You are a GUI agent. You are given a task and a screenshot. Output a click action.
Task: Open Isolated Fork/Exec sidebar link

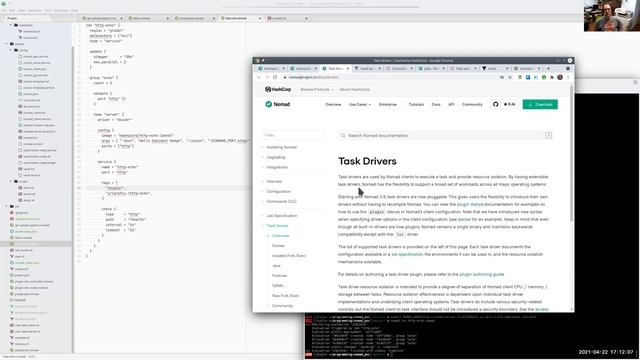click(x=289, y=256)
